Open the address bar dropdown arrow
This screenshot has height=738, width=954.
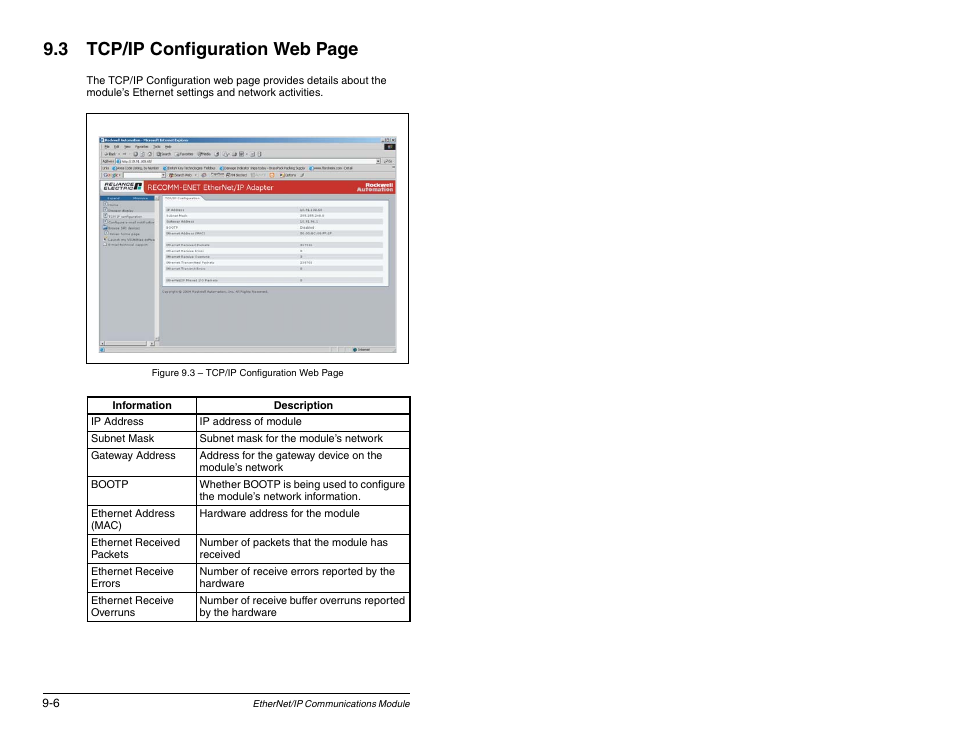tap(378, 161)
